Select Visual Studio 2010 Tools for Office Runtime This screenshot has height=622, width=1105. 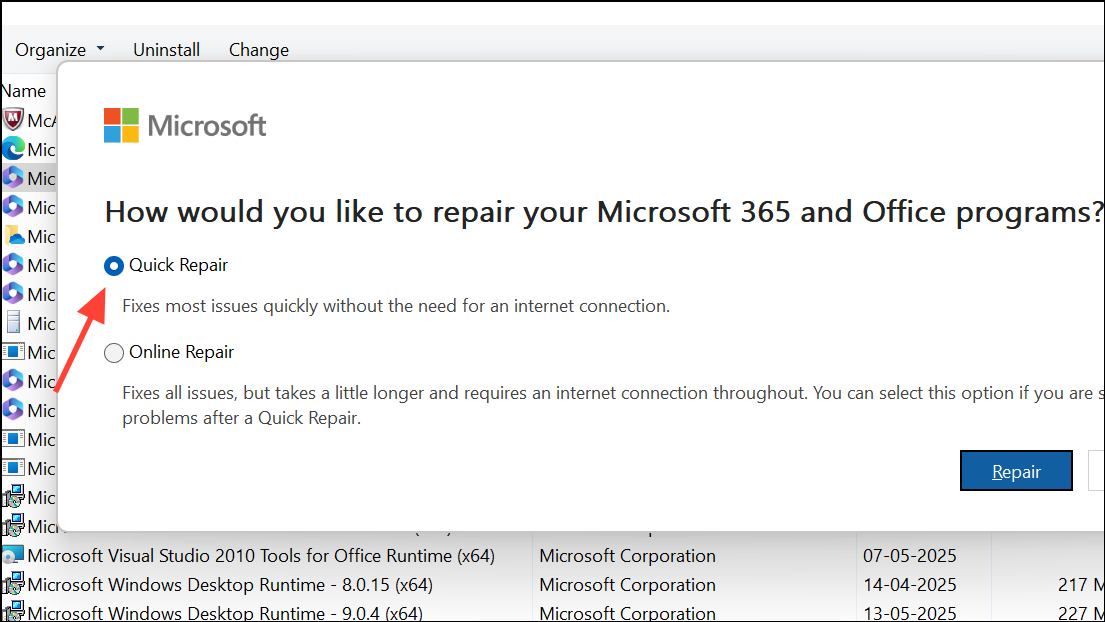tap(261, 556)
